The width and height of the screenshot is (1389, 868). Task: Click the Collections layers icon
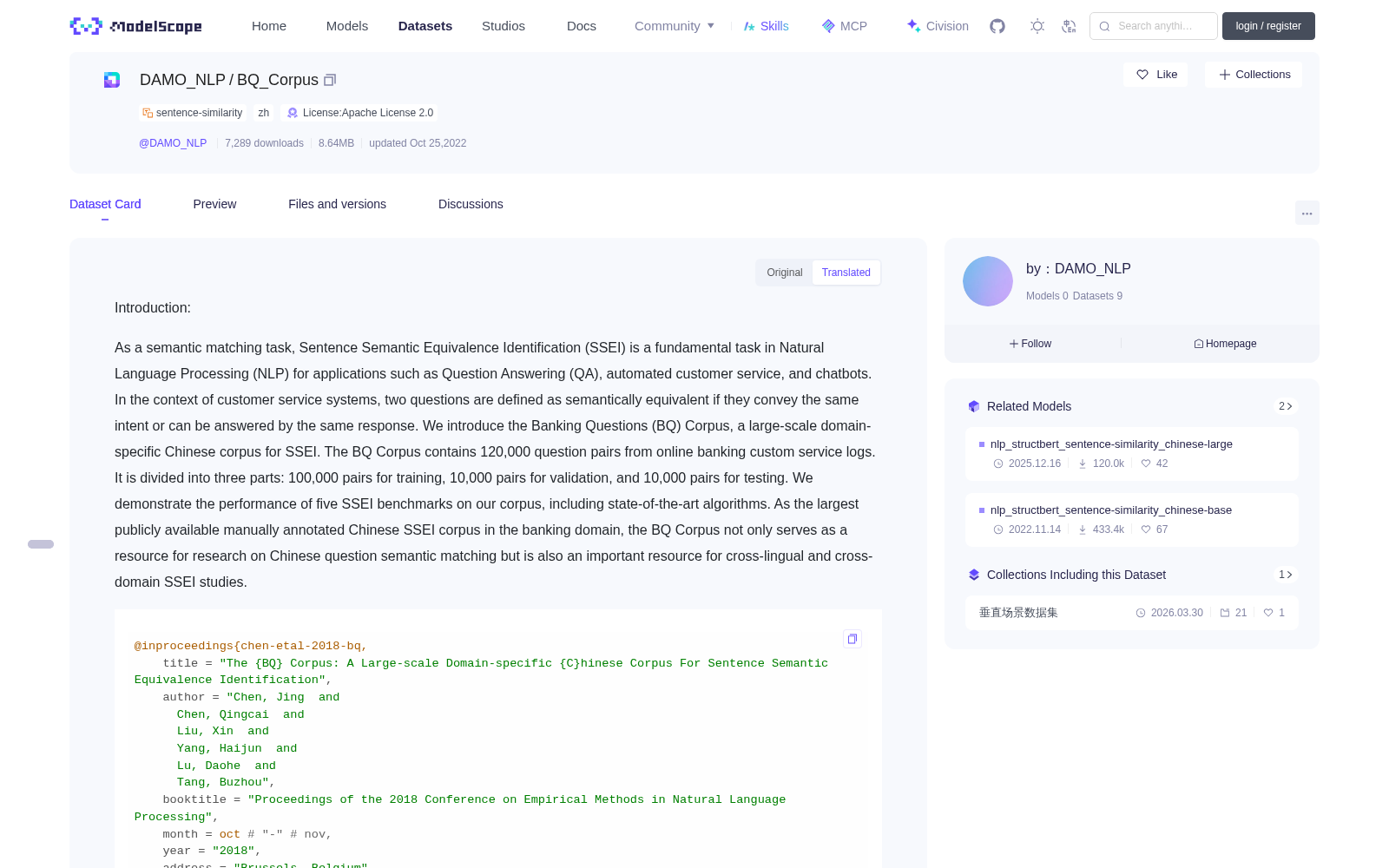pos(974,575)
